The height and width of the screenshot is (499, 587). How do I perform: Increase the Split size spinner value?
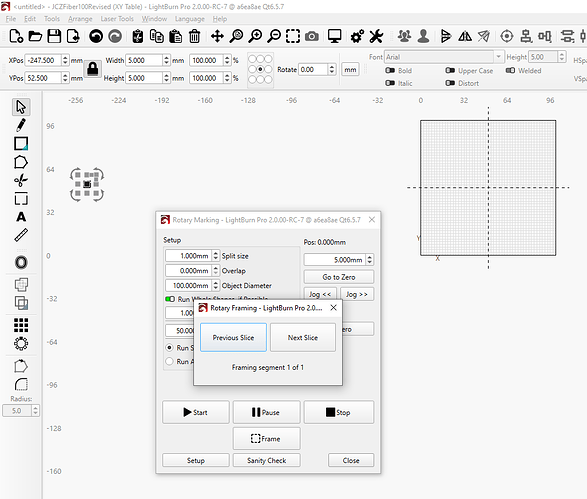(x=216, y=253)
